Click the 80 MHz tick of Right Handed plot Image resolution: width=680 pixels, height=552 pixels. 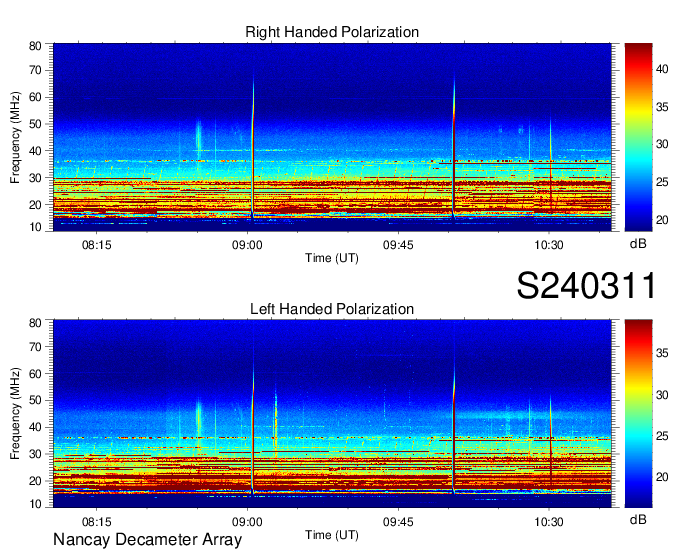(35, 46)
